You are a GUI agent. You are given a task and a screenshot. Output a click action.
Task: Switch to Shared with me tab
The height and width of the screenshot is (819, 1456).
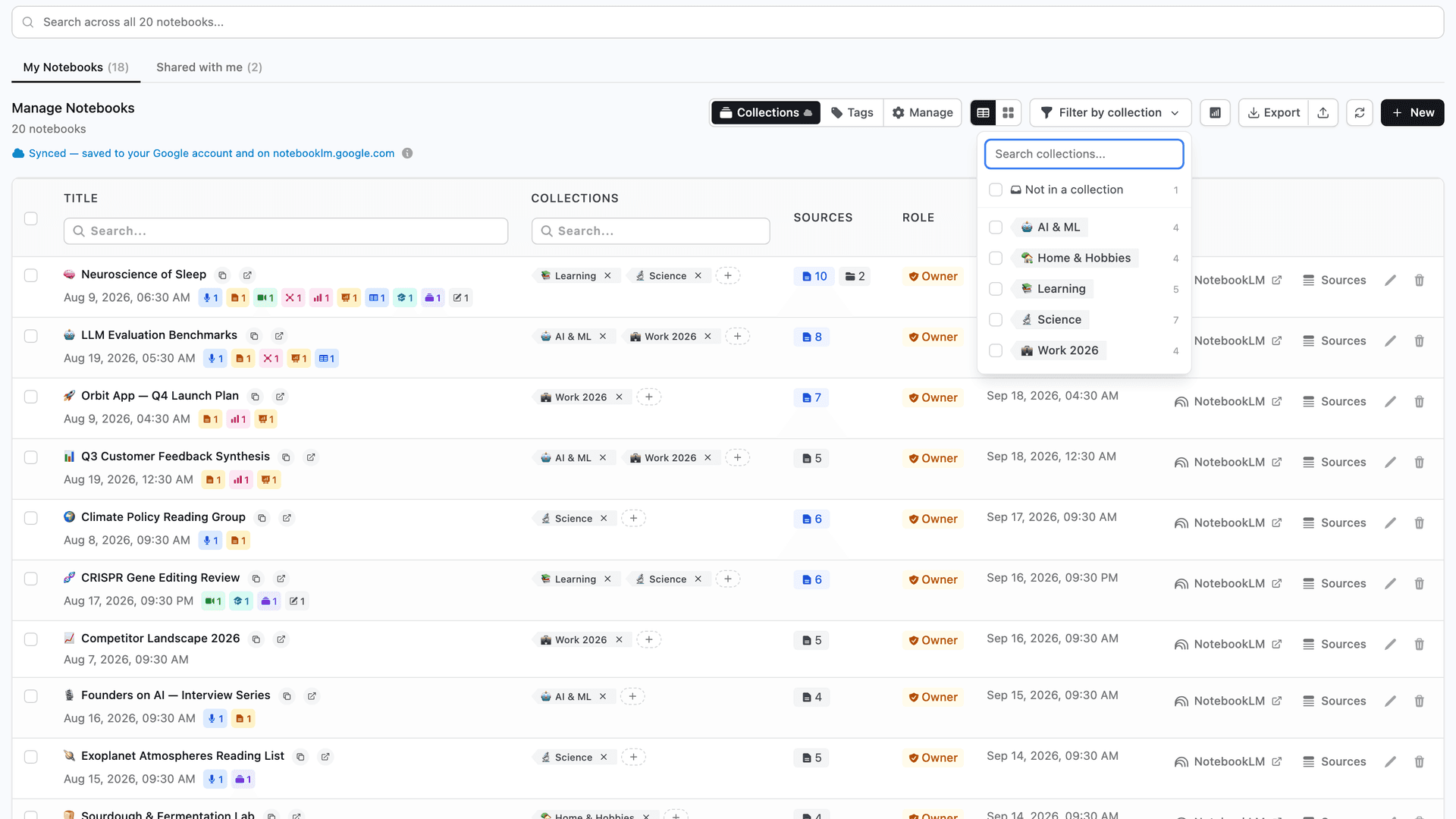pos(209,67)
